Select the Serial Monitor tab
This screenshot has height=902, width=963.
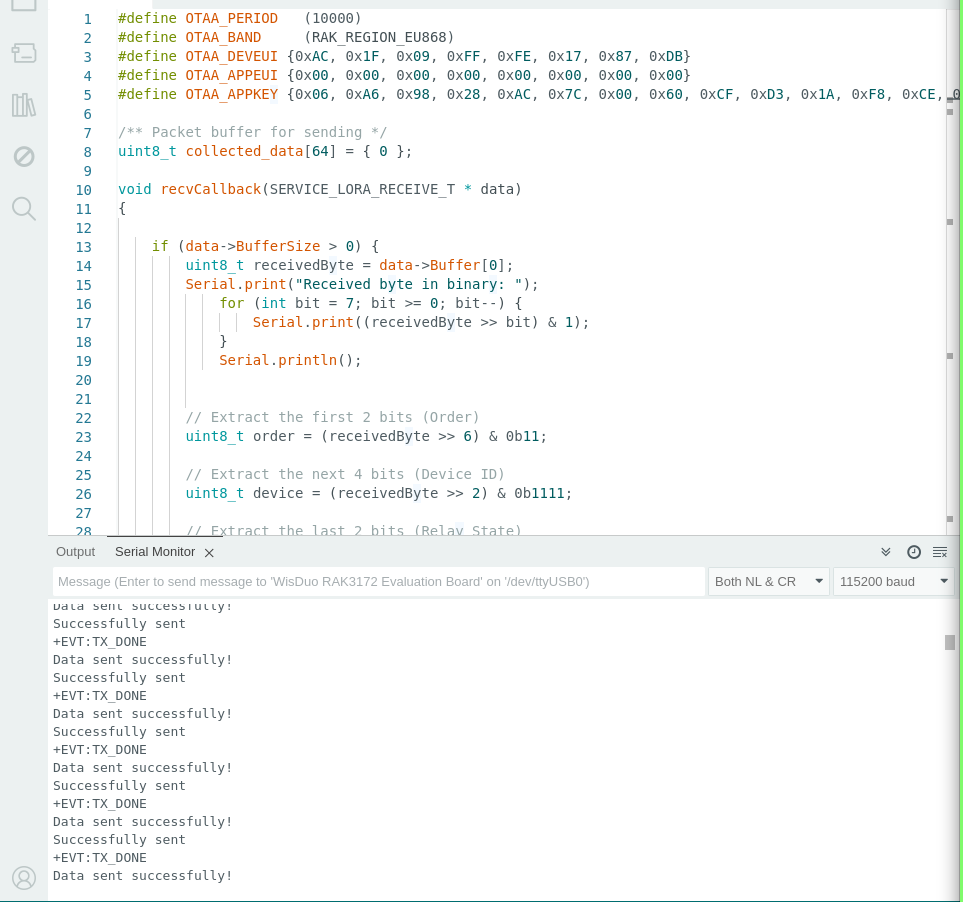click(154, 552)
